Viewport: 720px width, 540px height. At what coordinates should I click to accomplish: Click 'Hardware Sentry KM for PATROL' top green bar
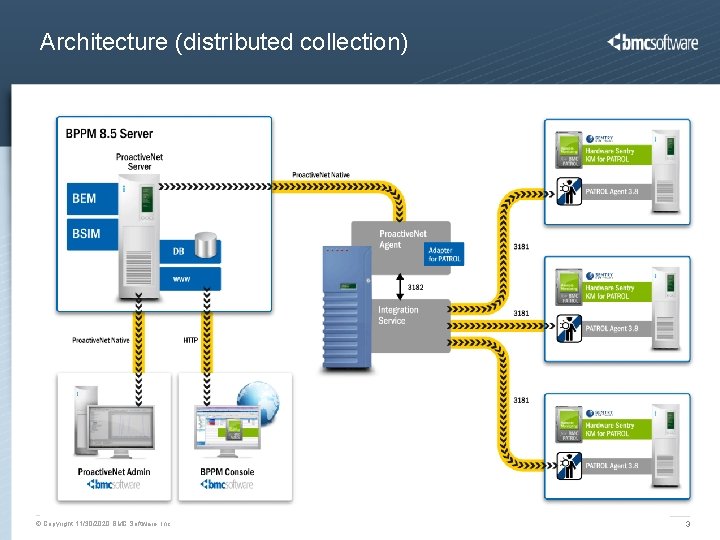pos(617,155)
